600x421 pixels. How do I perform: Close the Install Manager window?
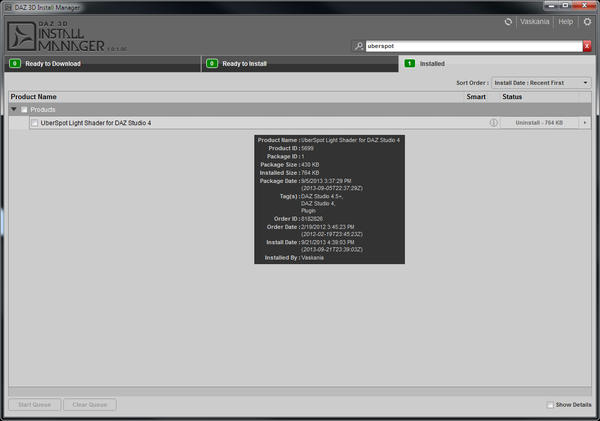584,5
